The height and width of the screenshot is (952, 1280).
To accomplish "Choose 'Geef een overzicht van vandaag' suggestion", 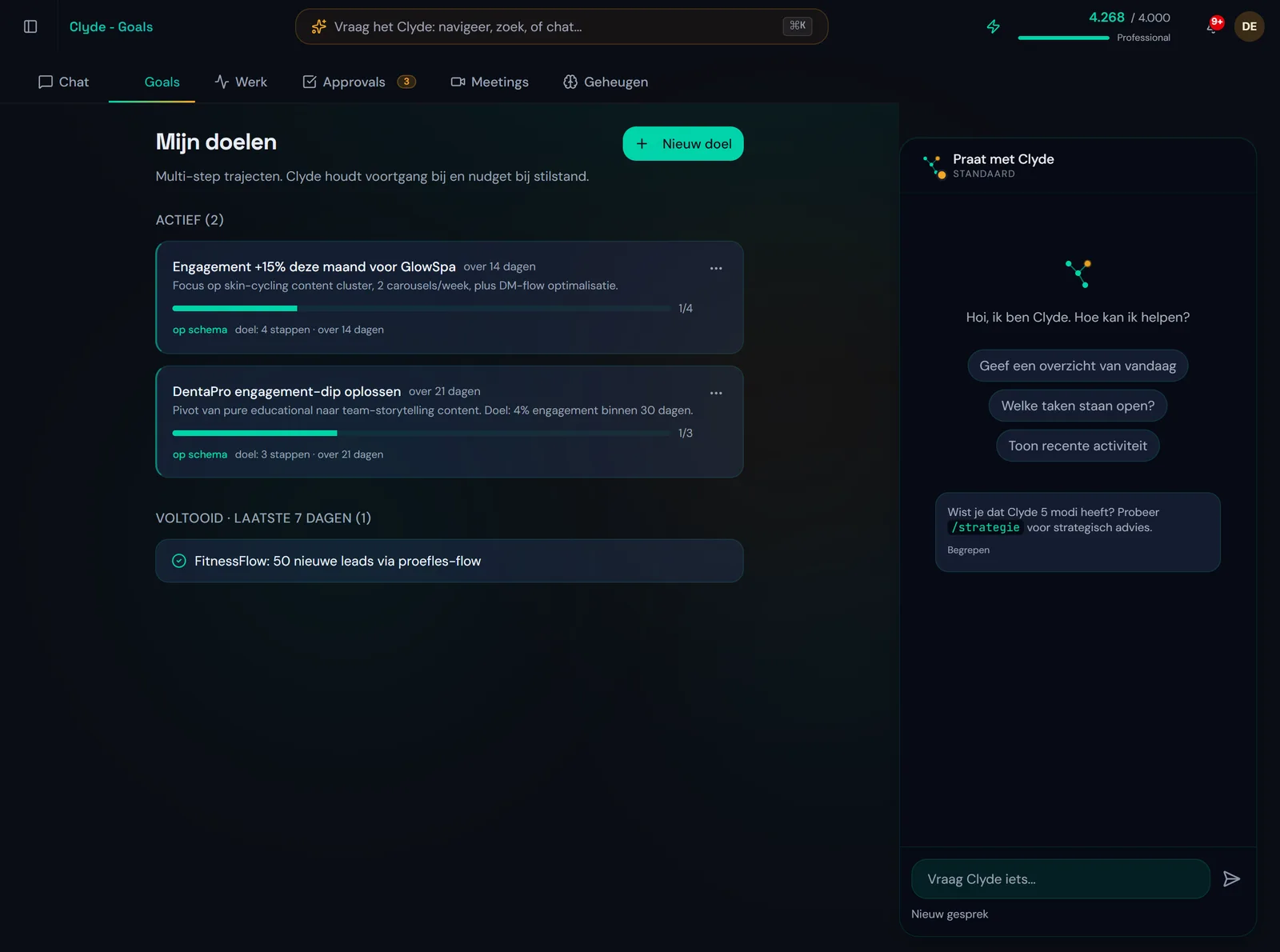I will point(1078,366).
